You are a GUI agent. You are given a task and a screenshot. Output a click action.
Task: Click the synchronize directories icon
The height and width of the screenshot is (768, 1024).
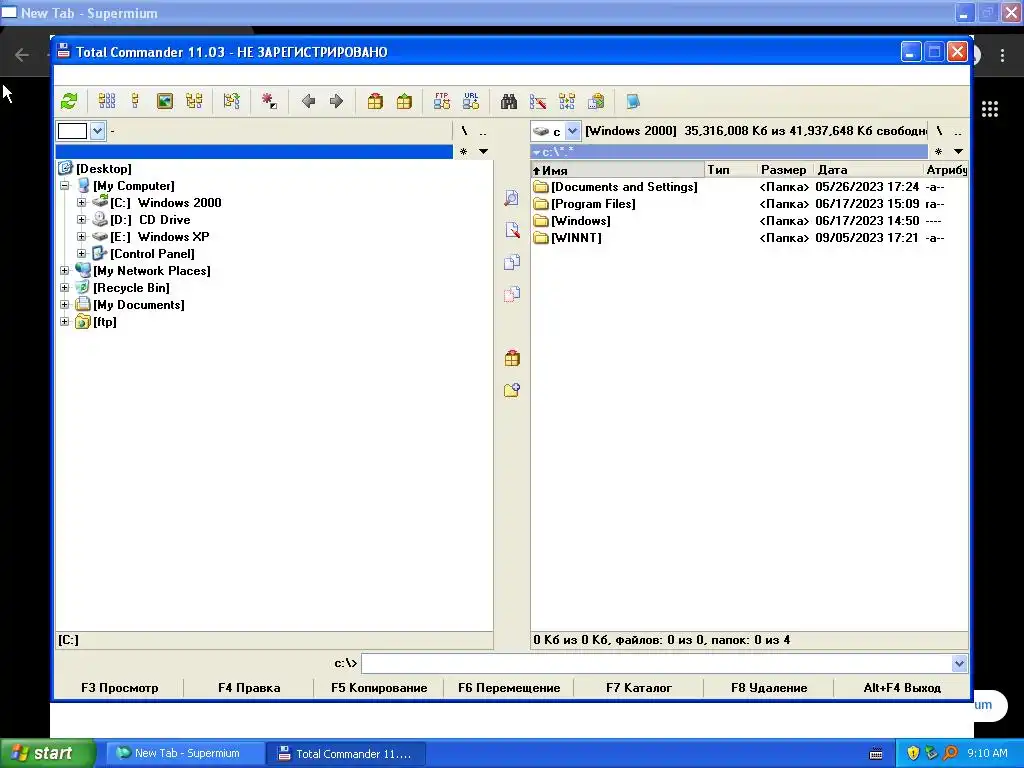click(567, 101)
